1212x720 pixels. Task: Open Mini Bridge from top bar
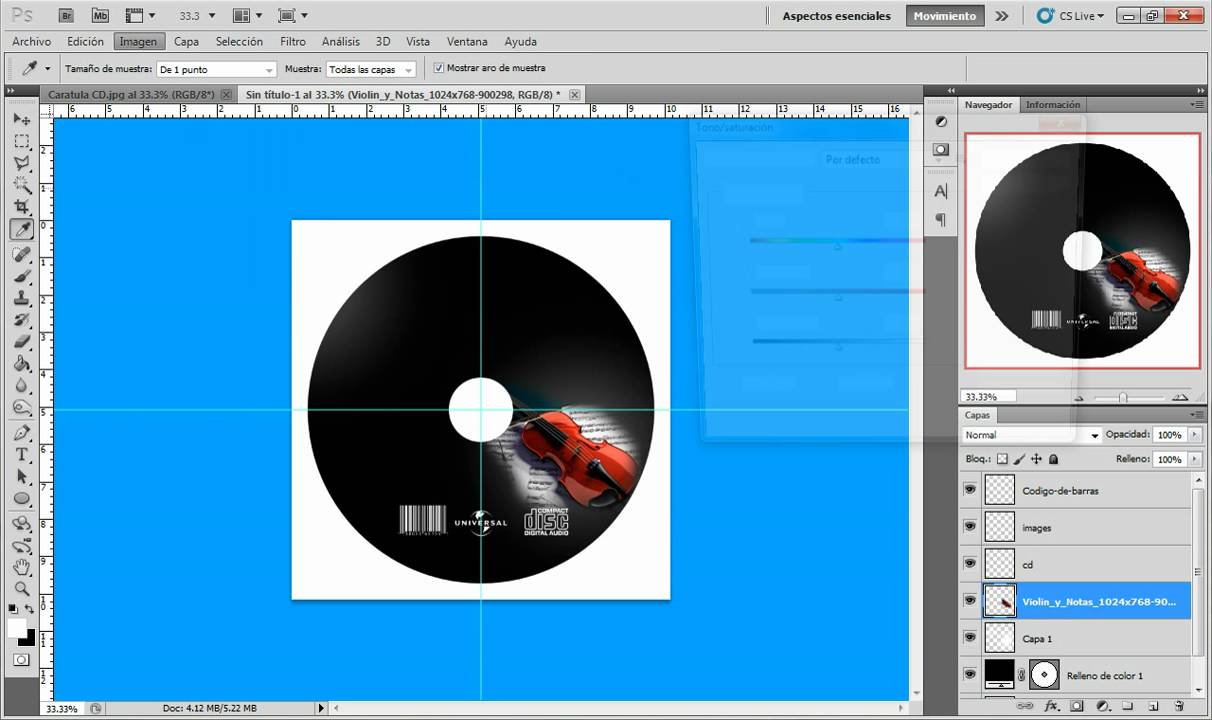tap(100, 15)
